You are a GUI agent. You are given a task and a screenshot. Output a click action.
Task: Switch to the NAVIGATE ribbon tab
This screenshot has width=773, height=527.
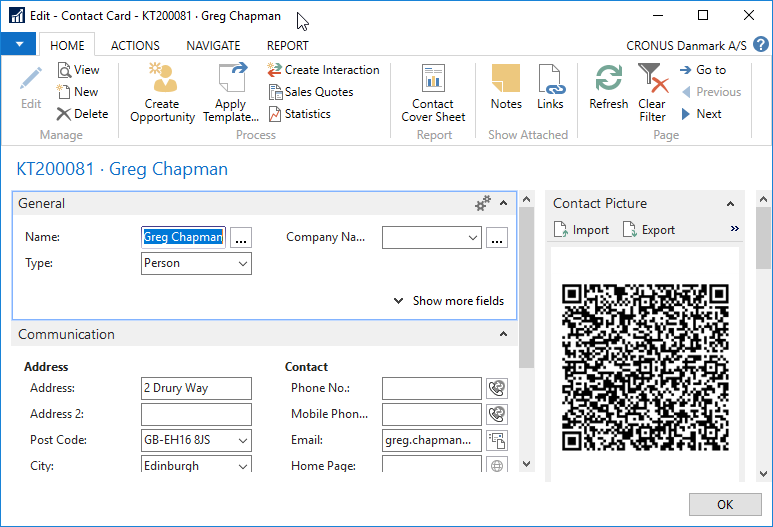(x=213, y=45)
